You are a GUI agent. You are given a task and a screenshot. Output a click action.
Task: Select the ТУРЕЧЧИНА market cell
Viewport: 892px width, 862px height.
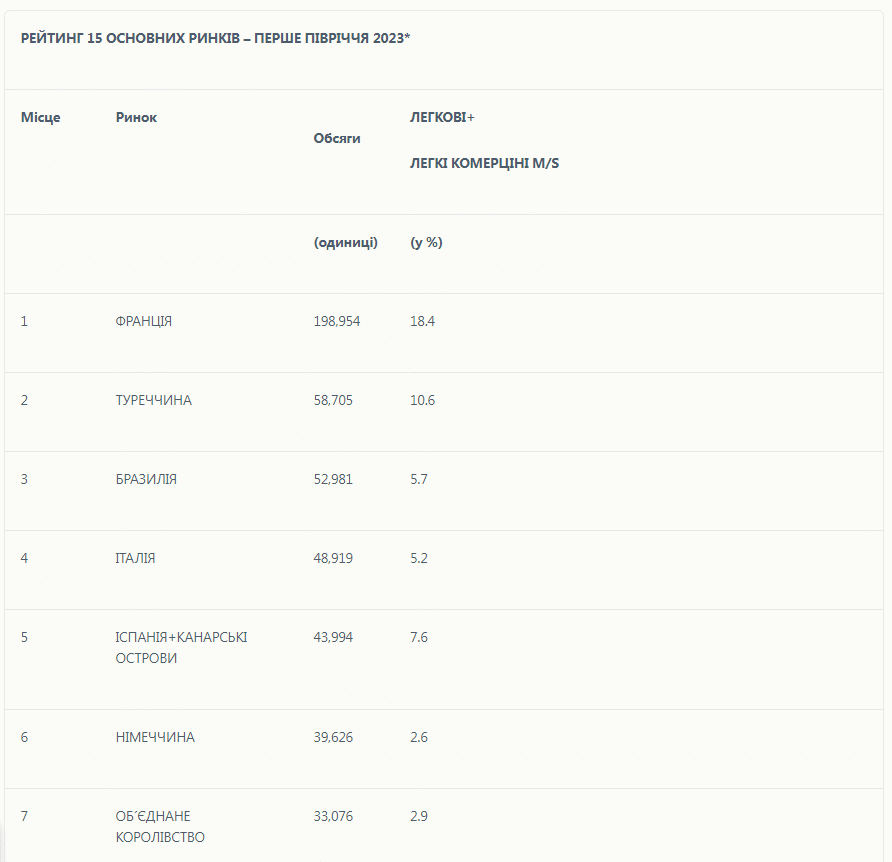(x=153, y=401)
